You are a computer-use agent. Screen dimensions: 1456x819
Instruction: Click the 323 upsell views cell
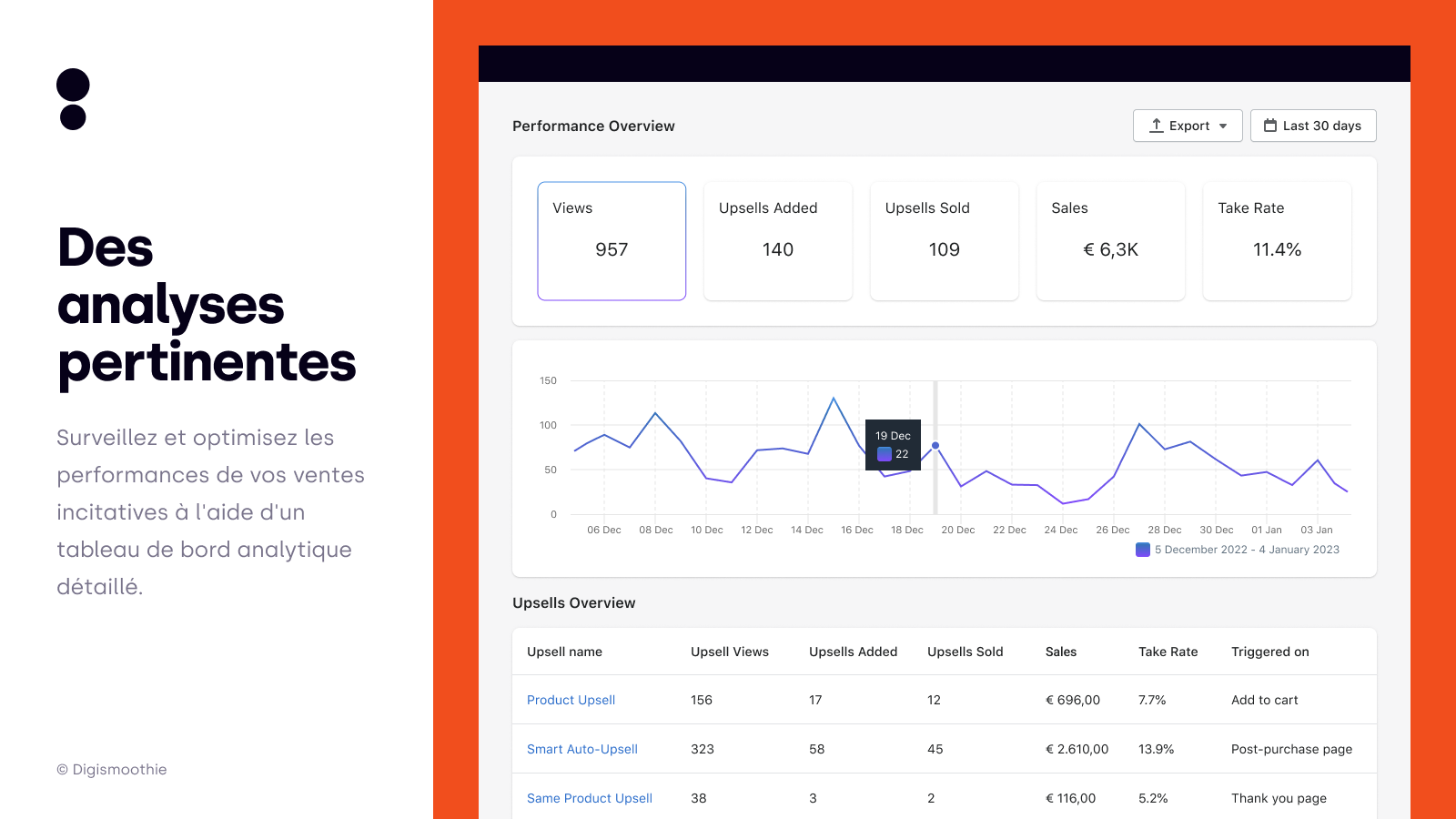(703, 749)
